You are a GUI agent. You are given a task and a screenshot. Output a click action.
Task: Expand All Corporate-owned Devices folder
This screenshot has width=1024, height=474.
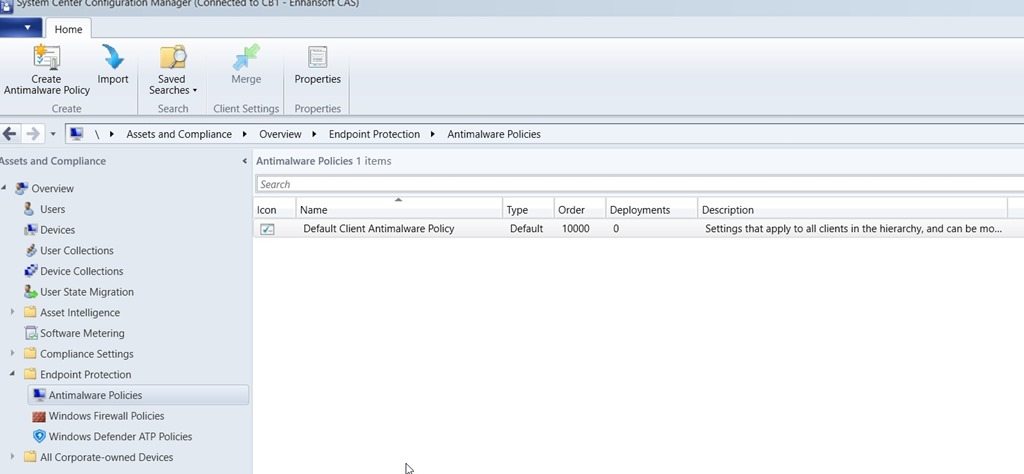coord(12,457)
